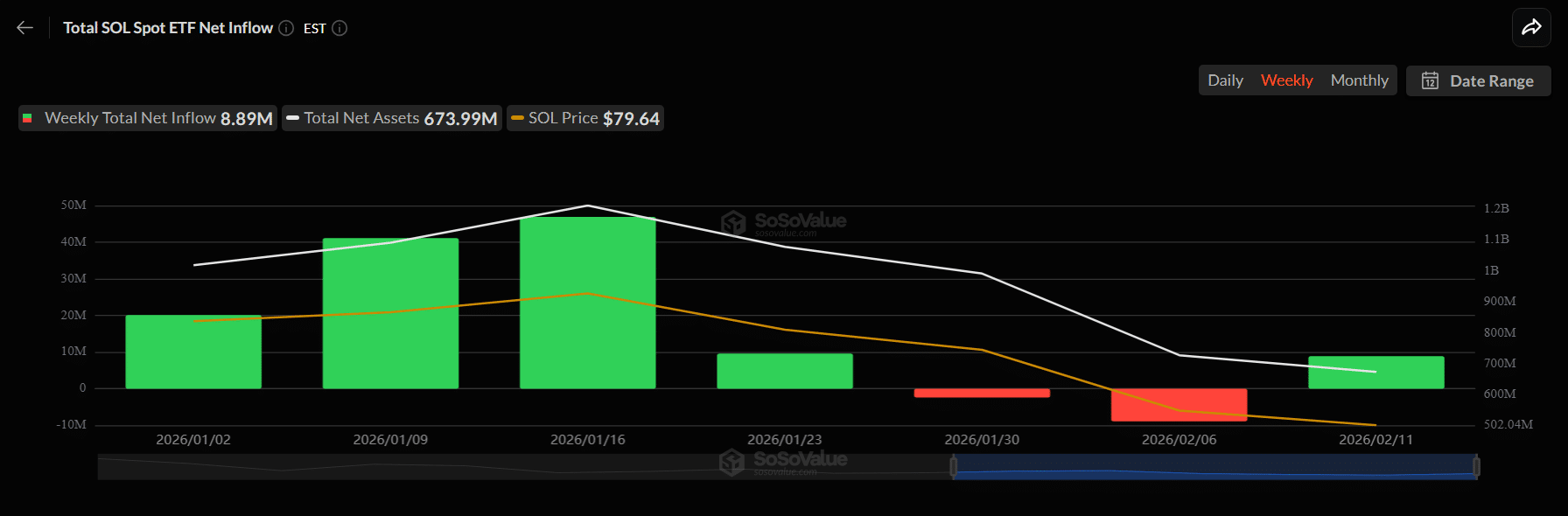Image resolution: width=1568 pixels, height=516 pixels.
Task: Click the back arrow icon
Action: (x=24, y=28)
